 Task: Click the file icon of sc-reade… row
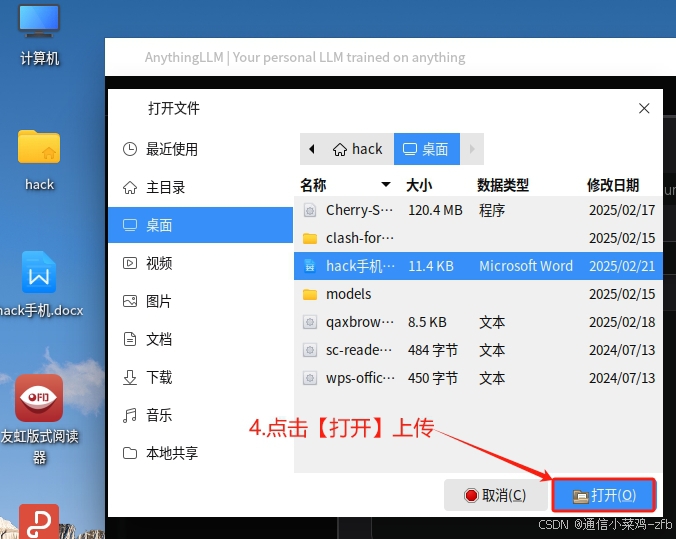[310, 350]
